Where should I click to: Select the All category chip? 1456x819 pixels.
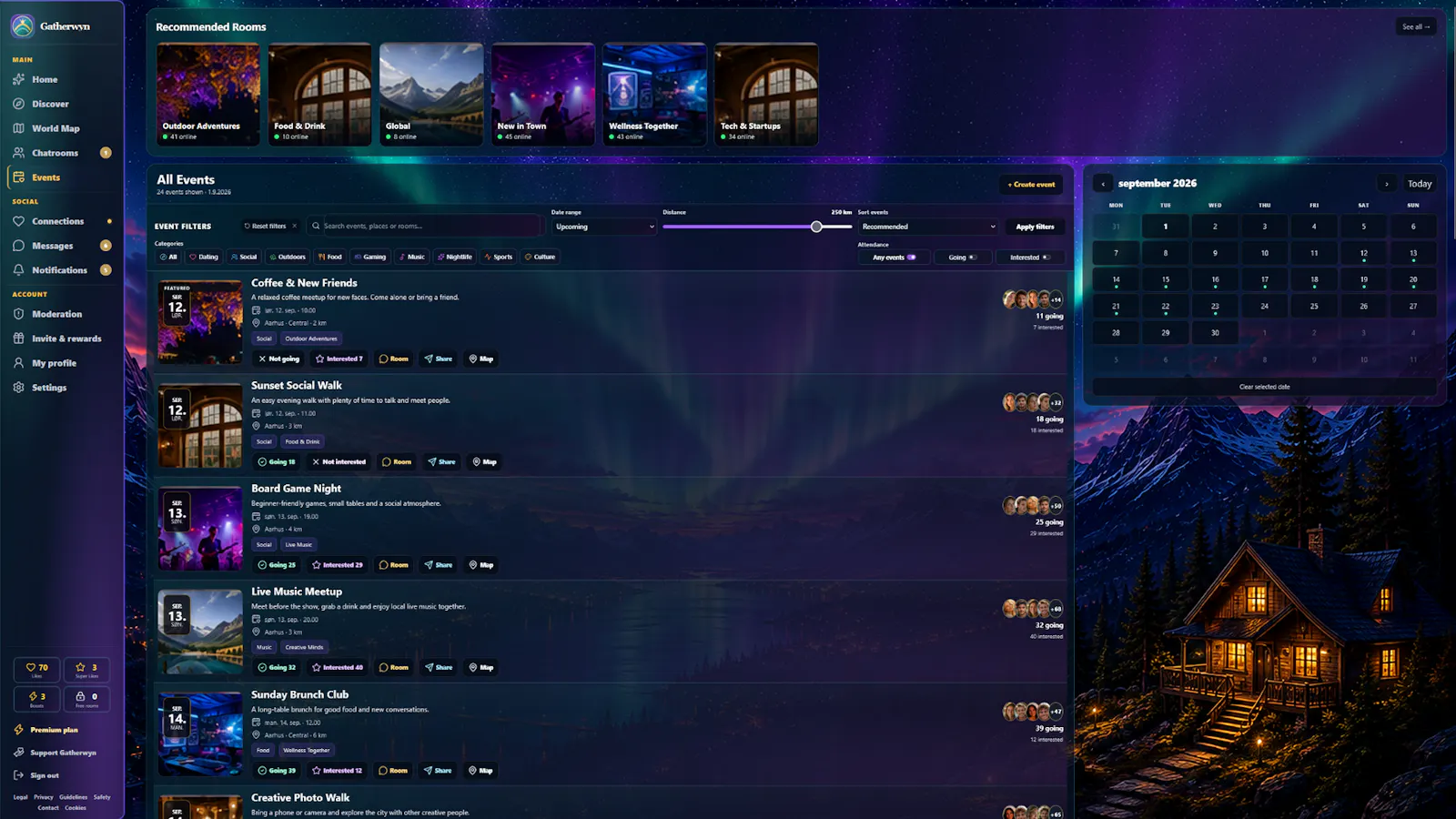coord(168,257)
